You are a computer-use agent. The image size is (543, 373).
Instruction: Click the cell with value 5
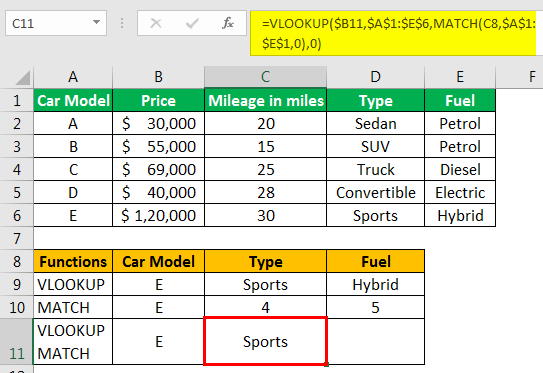point(376,307)
